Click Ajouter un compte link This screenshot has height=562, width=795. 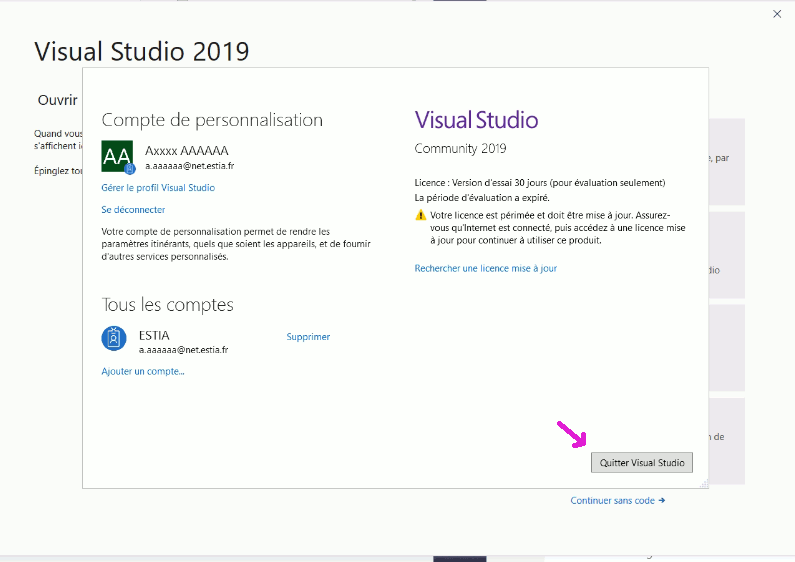(143, 371)
